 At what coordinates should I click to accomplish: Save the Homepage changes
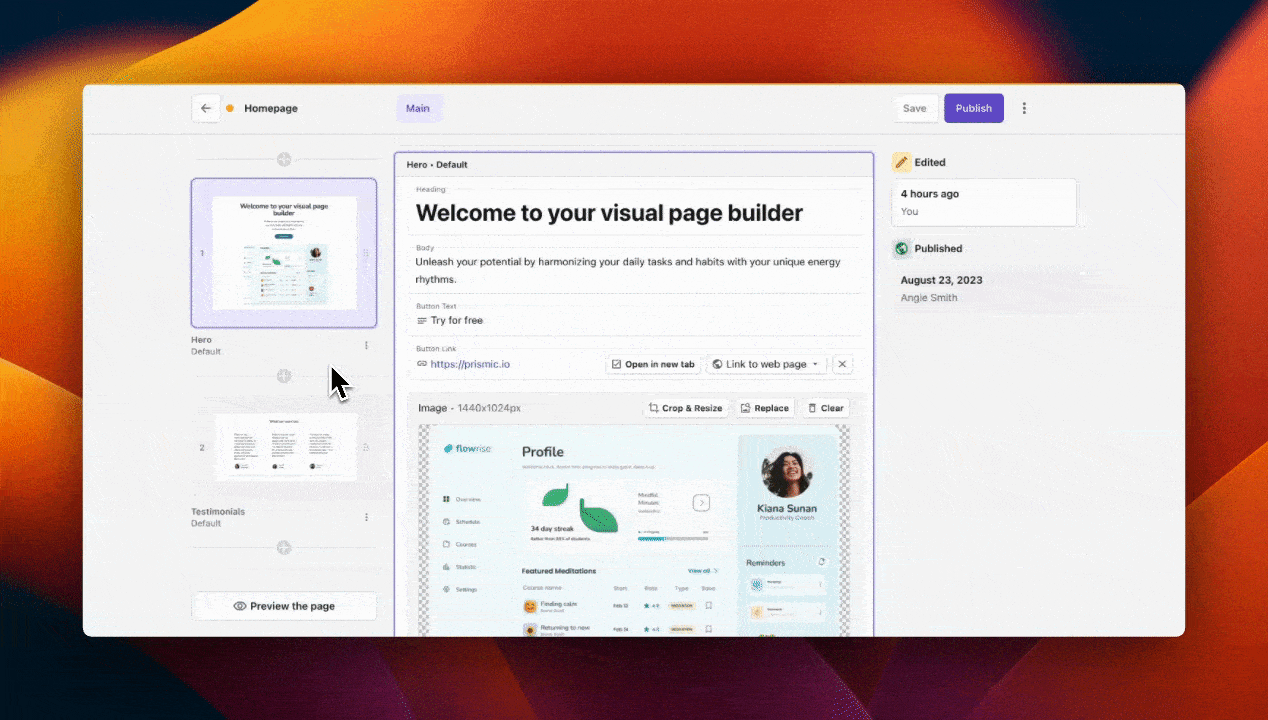click(x=915, y=108)
